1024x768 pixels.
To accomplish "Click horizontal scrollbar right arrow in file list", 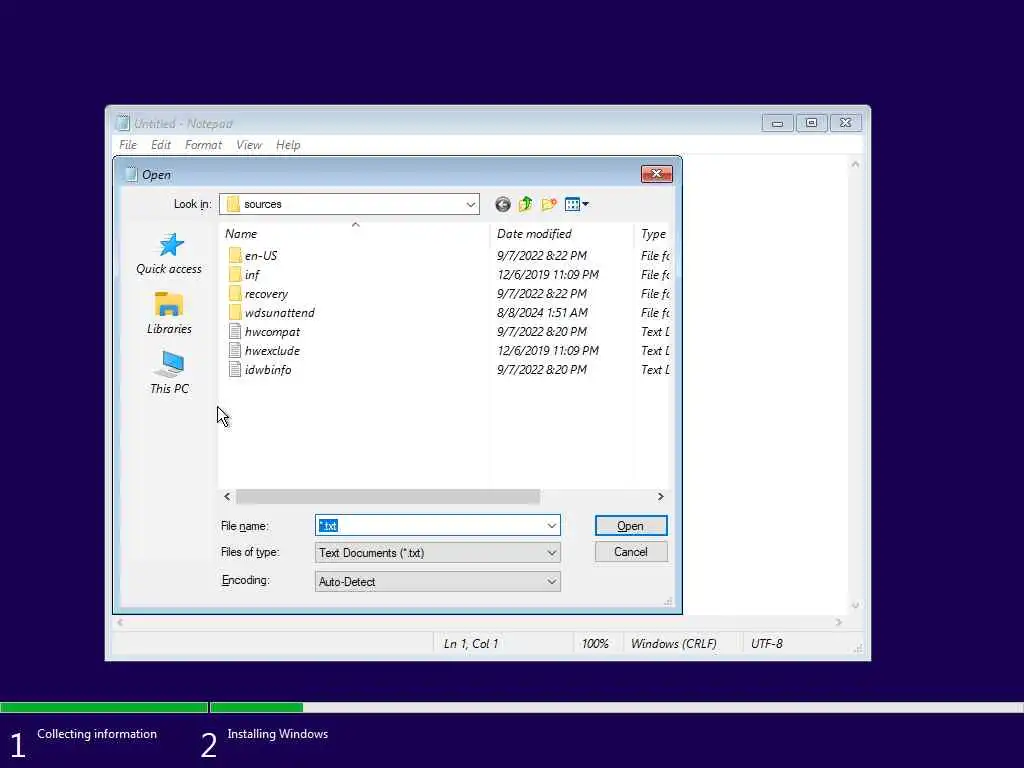I will point(661,497).
